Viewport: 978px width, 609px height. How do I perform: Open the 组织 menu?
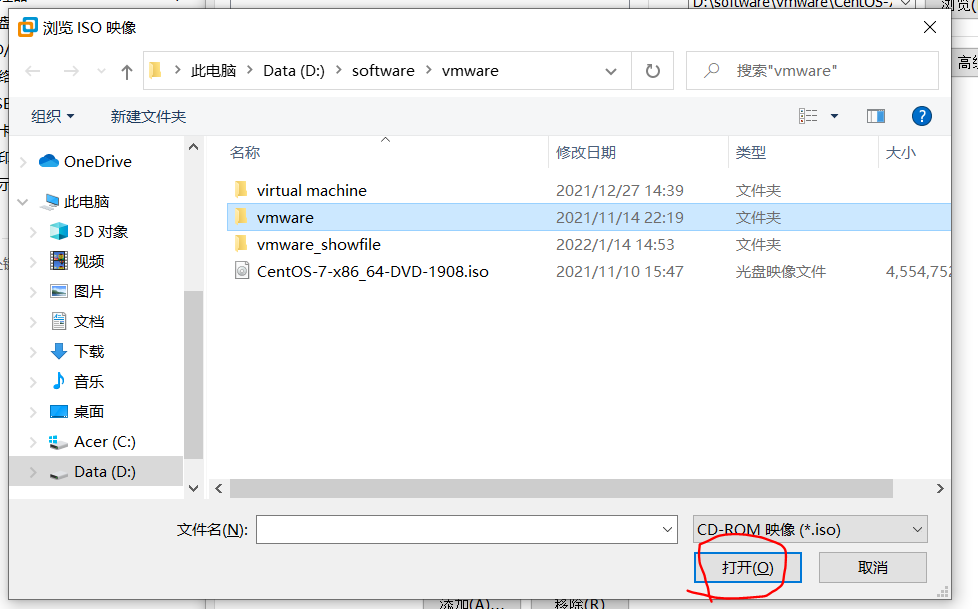click(52, 117)
